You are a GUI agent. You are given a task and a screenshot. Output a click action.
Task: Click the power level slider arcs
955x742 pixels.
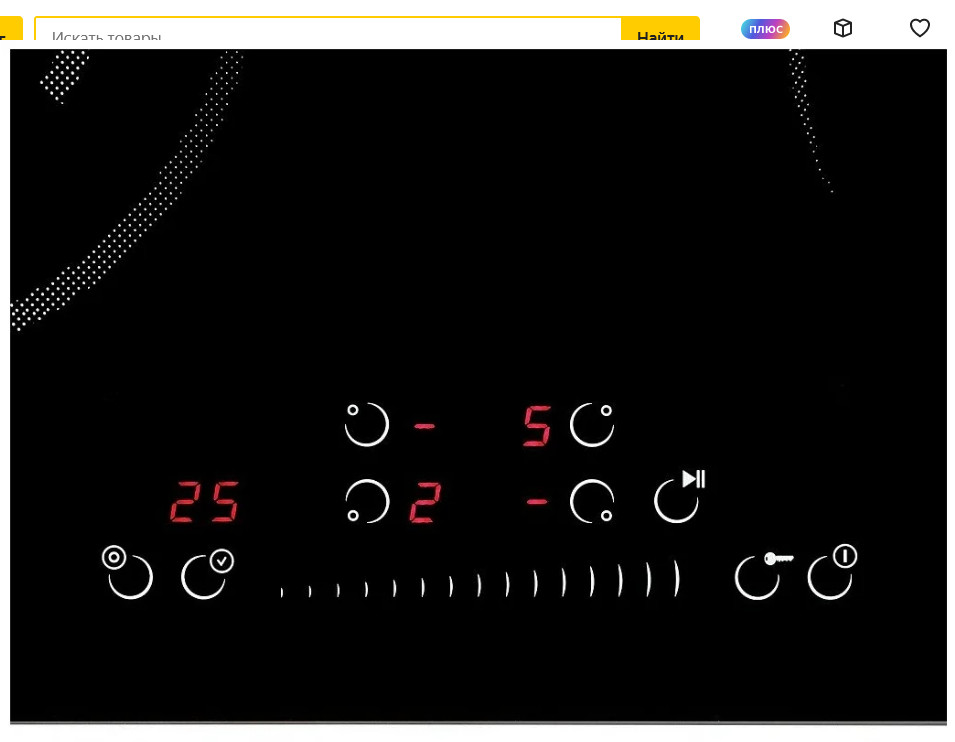click(480, 582)
